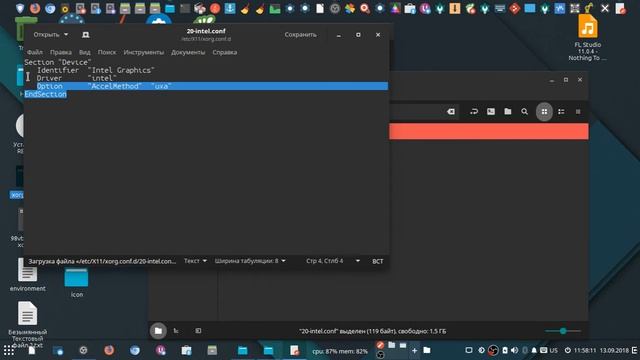This screenshot has width=640, height=360.
Task: Open the Вид menu
Action: coord(84,52)
